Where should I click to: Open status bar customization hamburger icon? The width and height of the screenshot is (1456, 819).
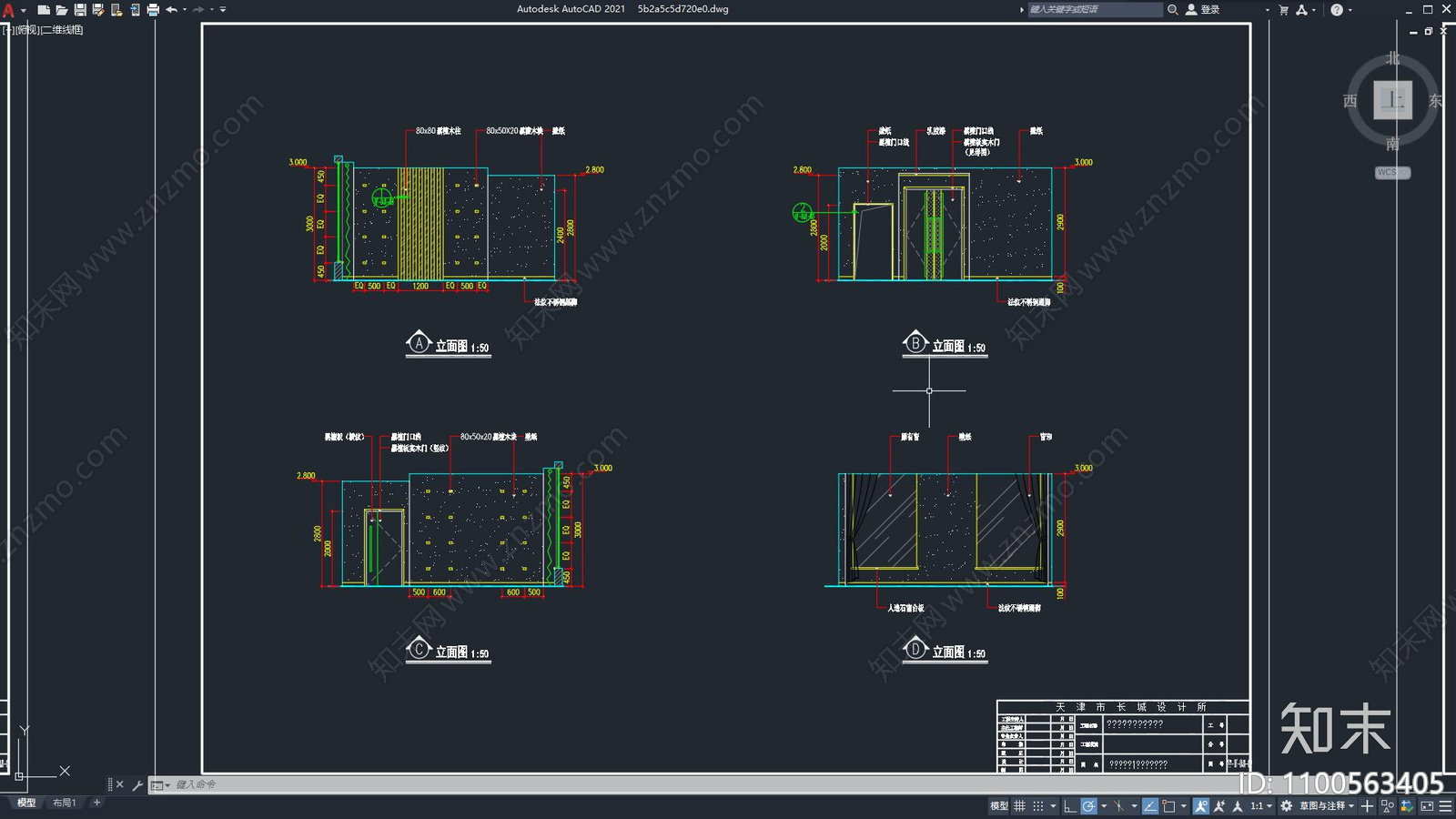pos(1446,806)
